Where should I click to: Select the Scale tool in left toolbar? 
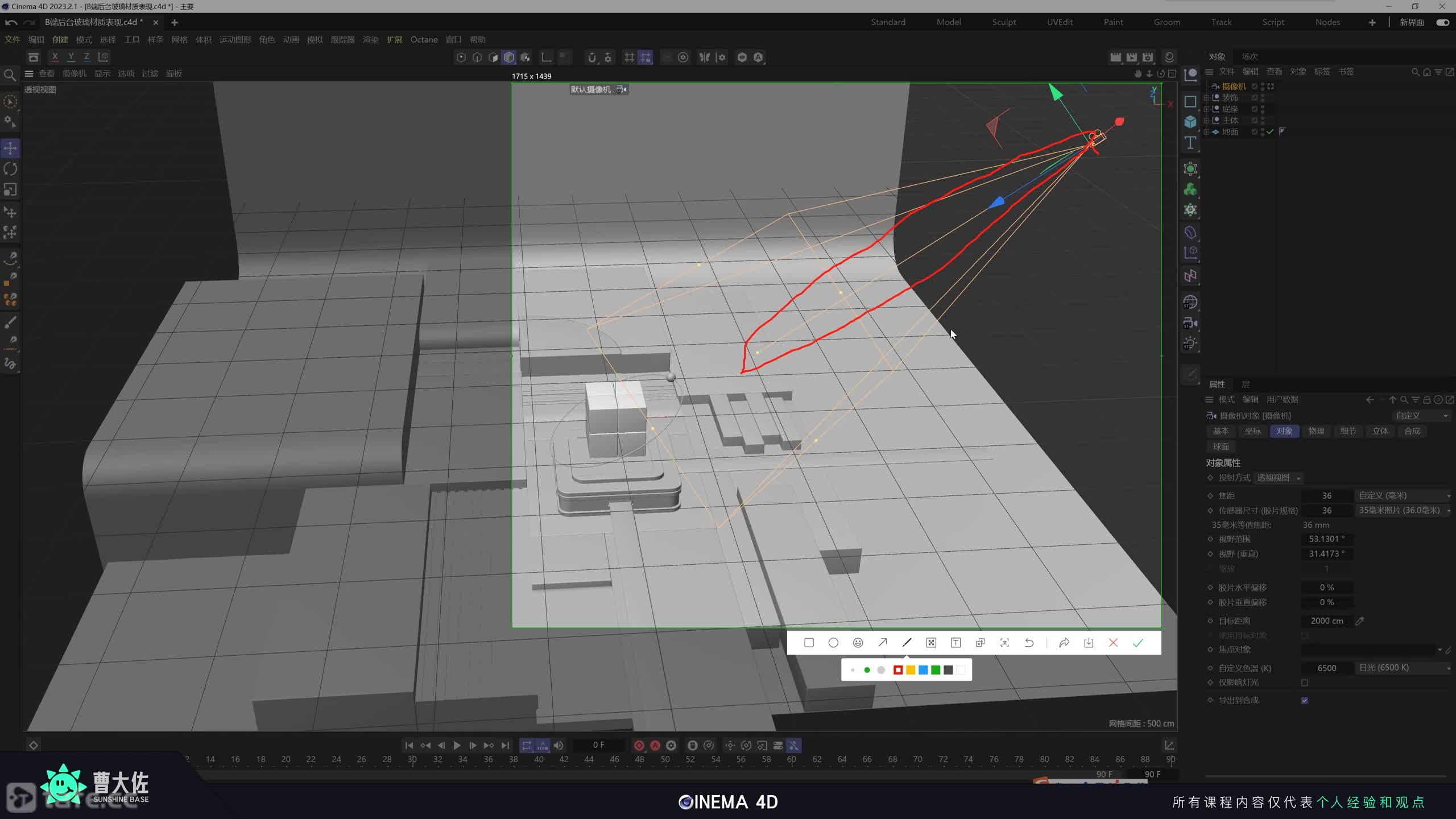point(10,189)
